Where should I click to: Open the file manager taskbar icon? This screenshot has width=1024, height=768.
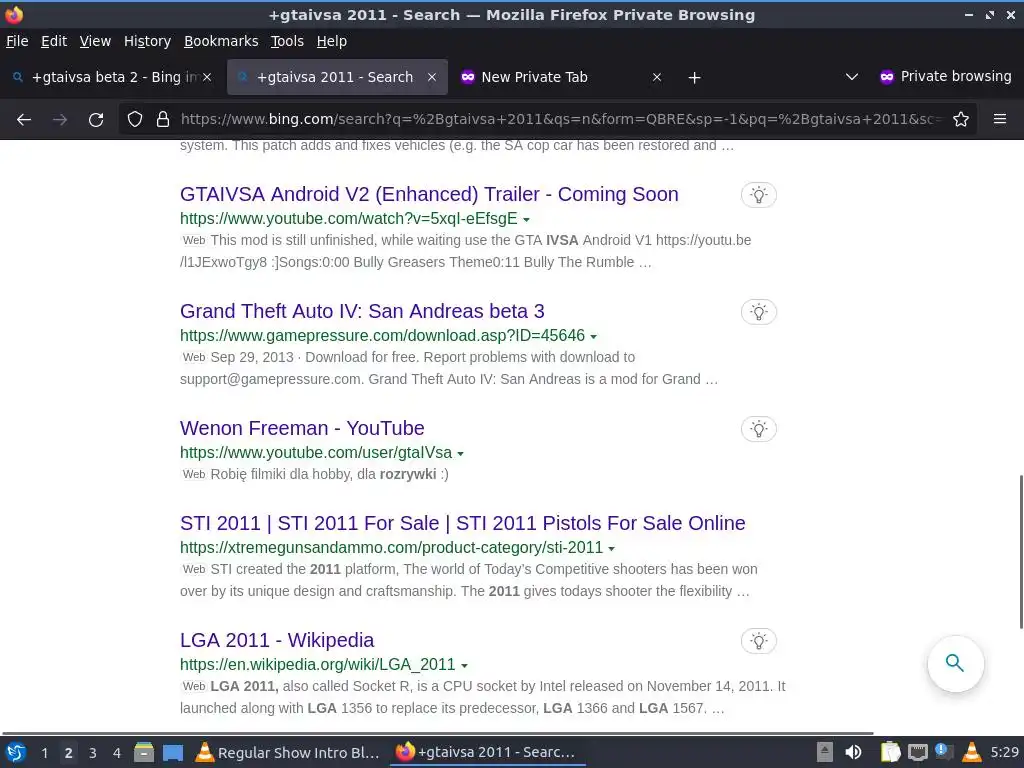tap(144, 752)
